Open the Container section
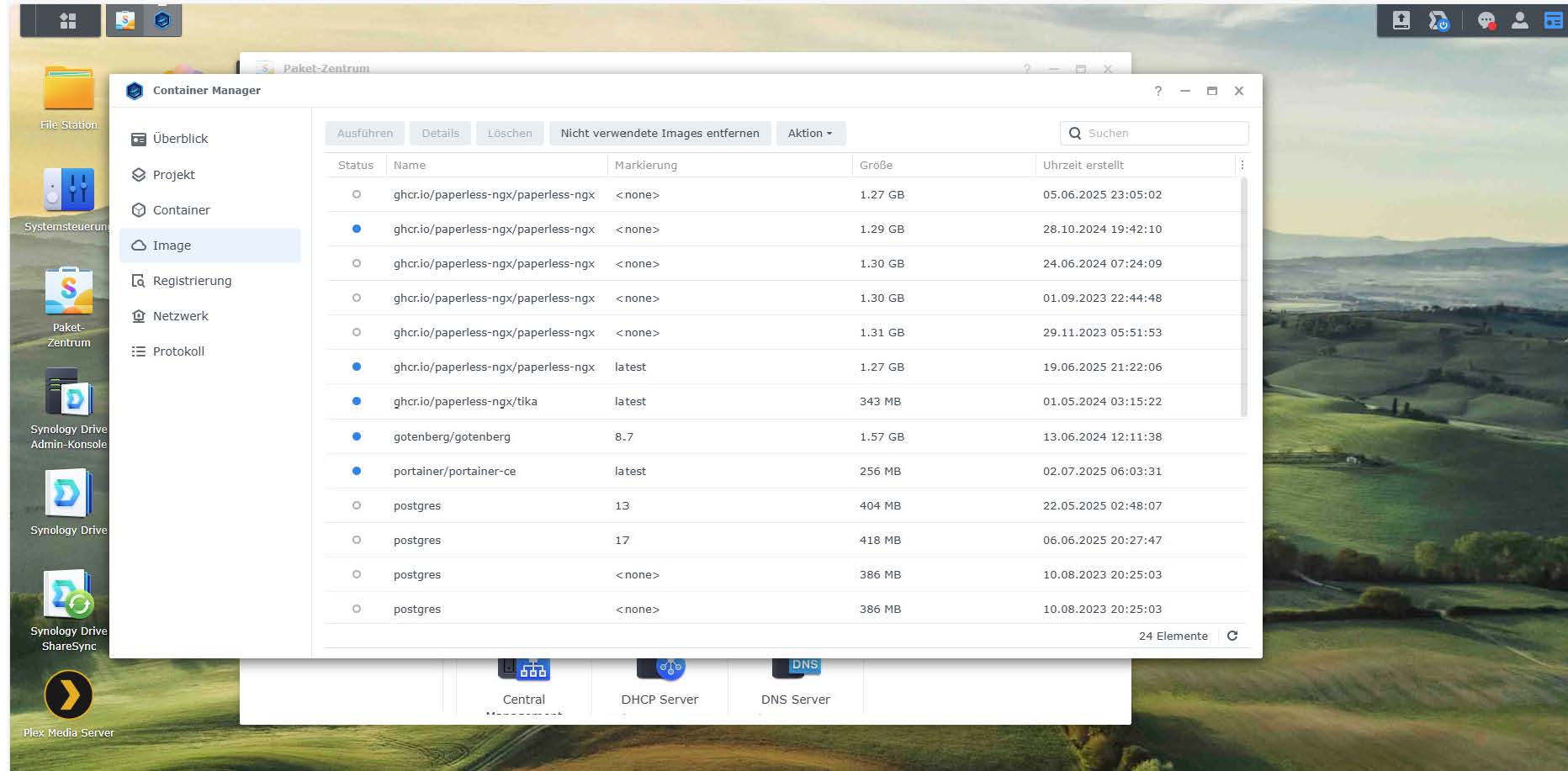This screenshot has height=771, width=1568. [x=210, y=210]
